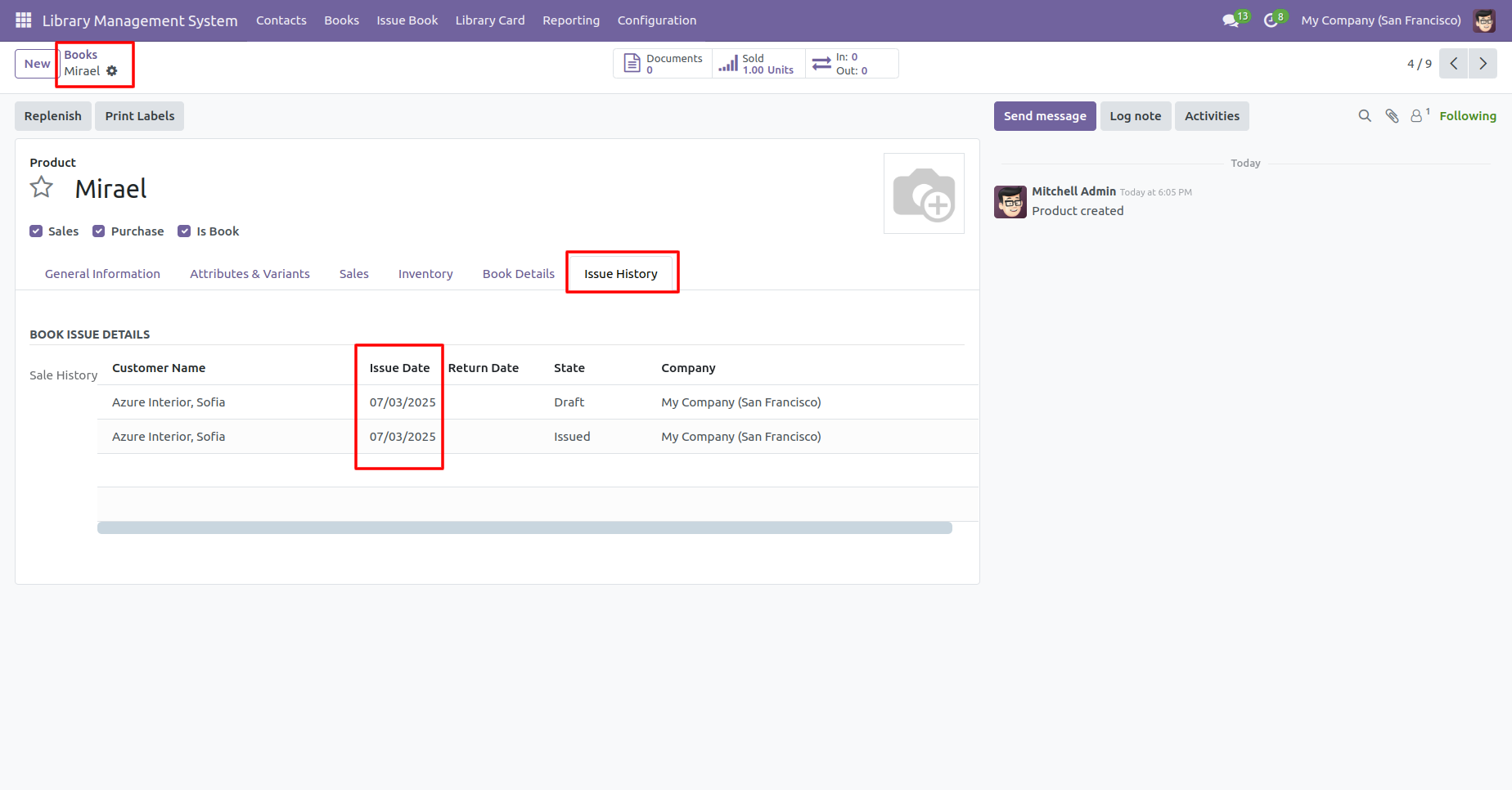Click the Log note button
The height and width of the screenshot is (790, 1512).
click(x=1136, y=116)
